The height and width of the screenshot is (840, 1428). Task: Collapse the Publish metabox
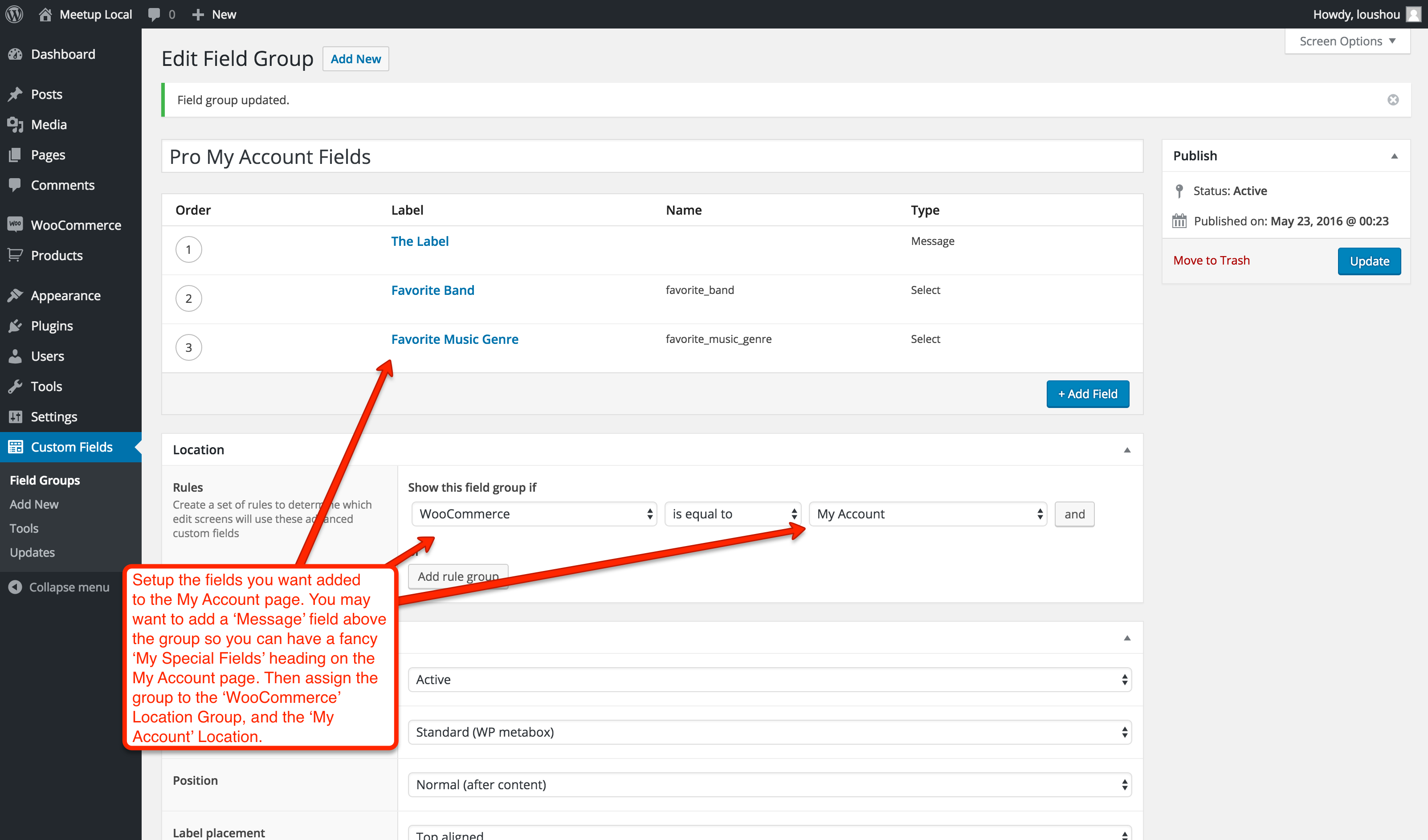coord(1394,156)
